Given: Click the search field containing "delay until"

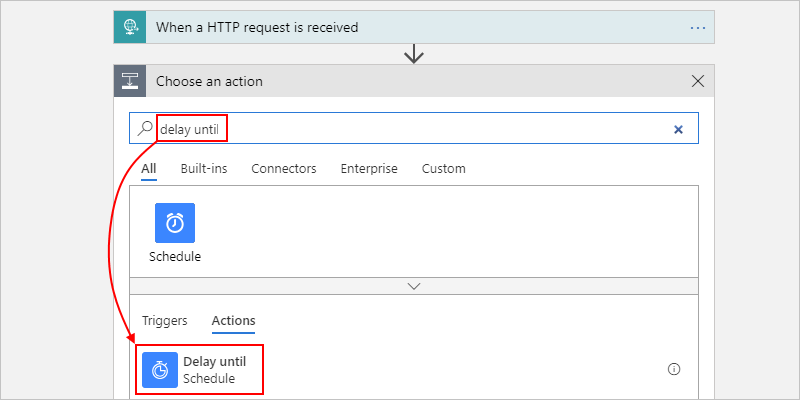Looking at the screenshot, I should (x=400, y=129).
